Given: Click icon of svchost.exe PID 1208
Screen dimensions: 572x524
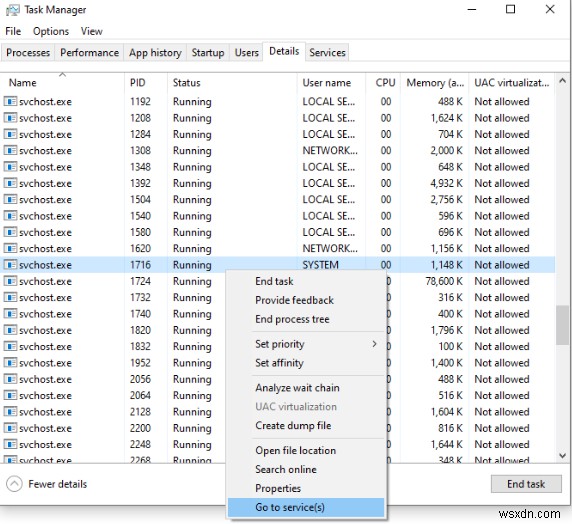Looking at the screenshot, I should [10, 117].
